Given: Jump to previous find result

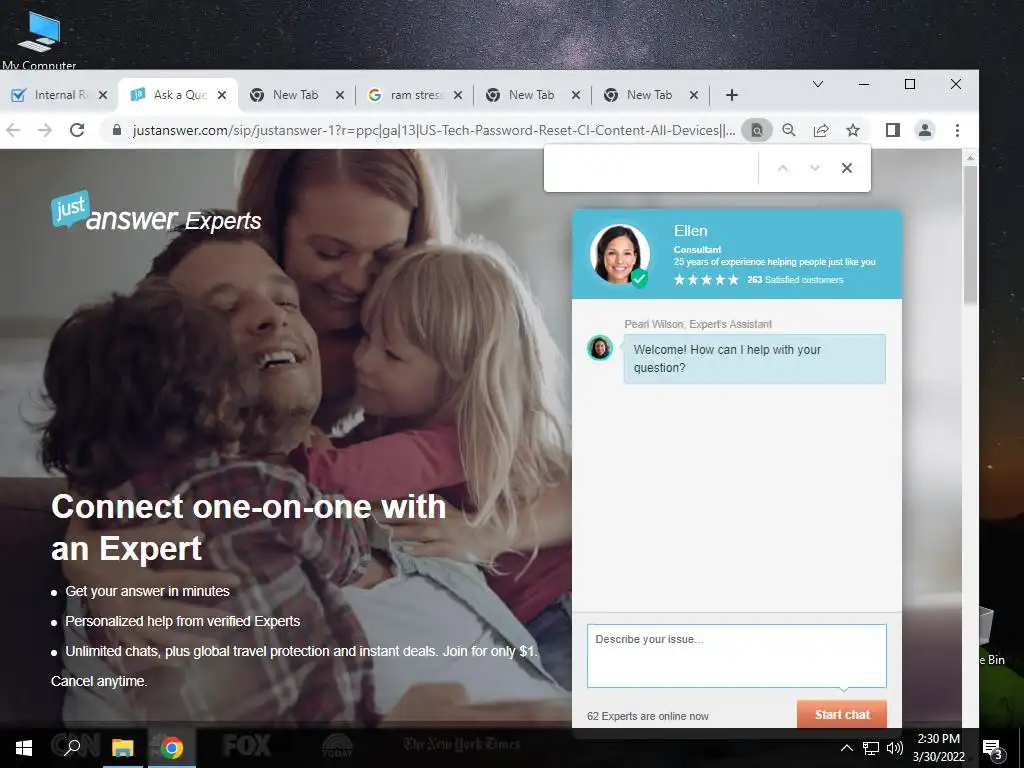Looking at the screenshot, I should (x=782, y=168).
